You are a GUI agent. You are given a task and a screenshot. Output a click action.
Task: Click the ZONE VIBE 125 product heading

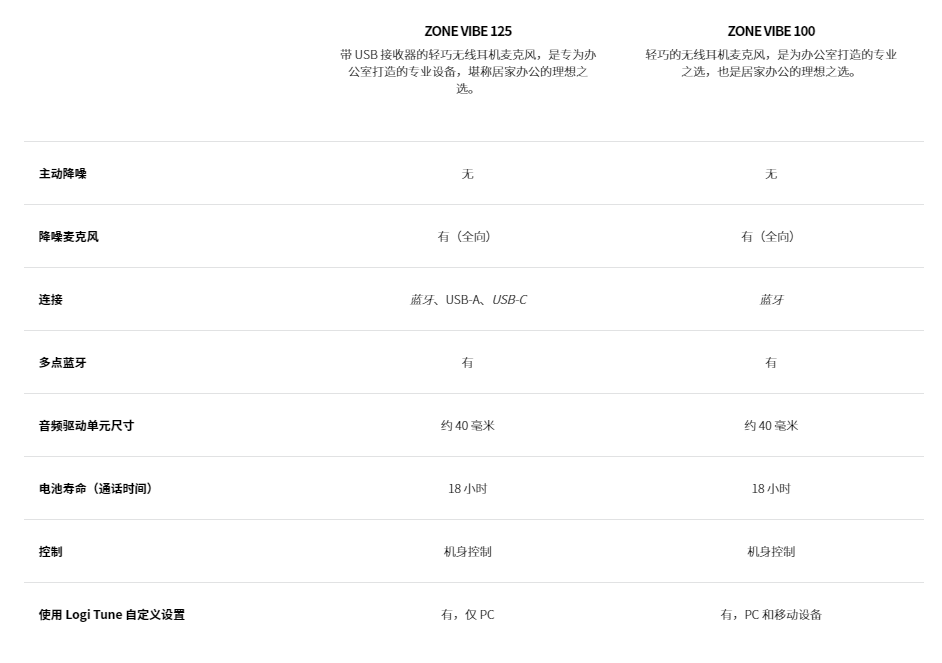pyautogui.click(x=468, y=31)
